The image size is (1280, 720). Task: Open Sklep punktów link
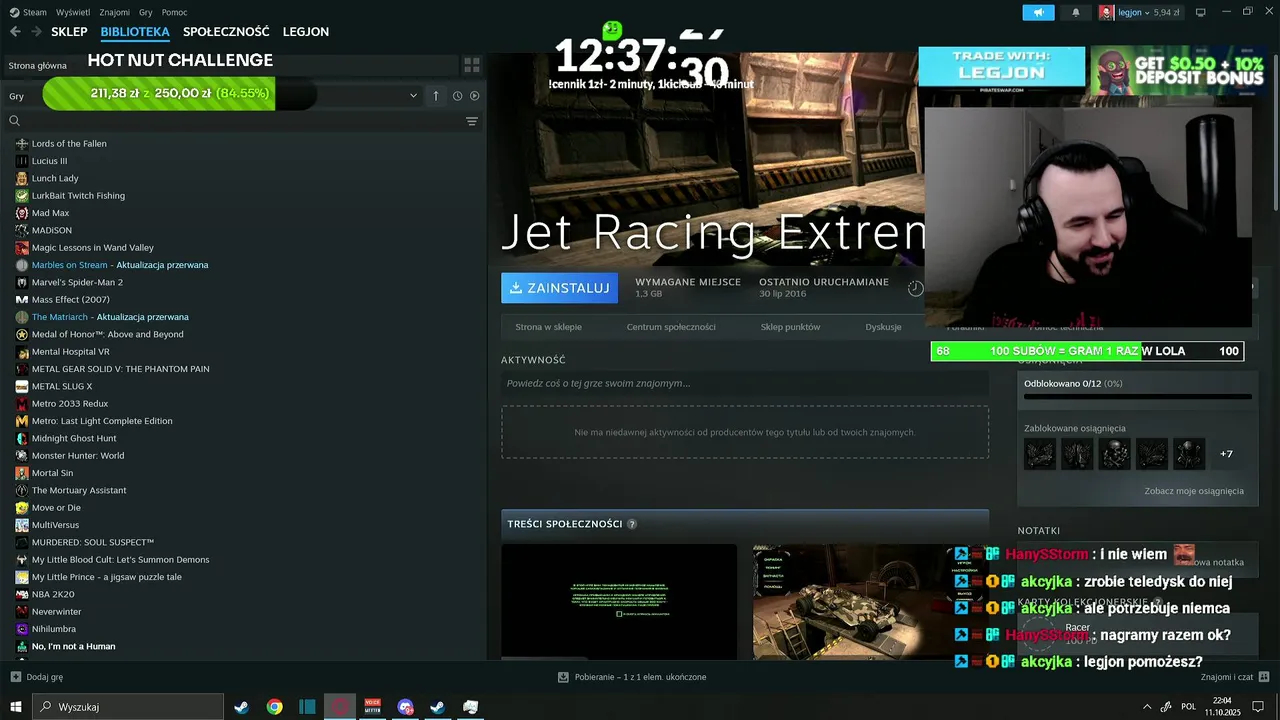tap(790, 327)
